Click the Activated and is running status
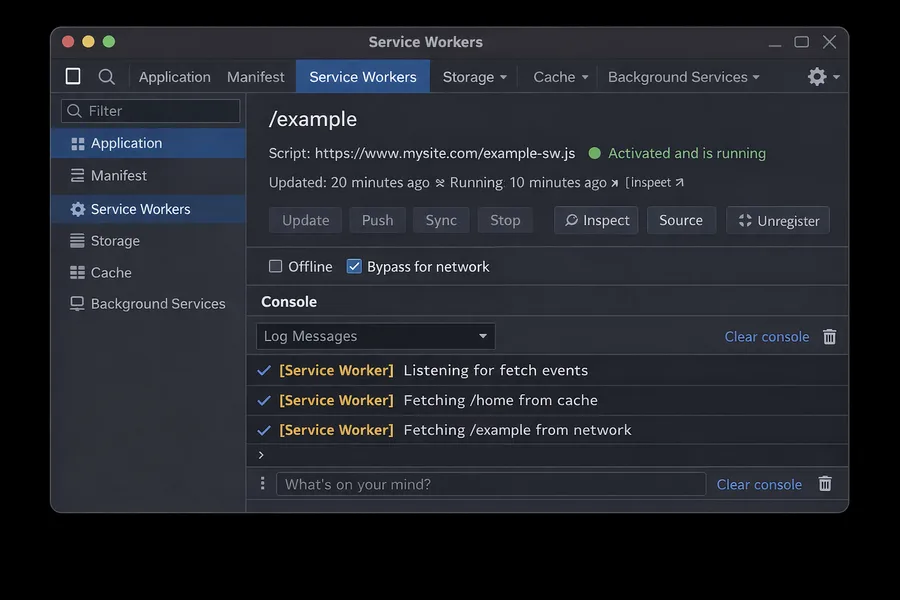Viewport: 900px width, 600px height. tap(686, 153)
